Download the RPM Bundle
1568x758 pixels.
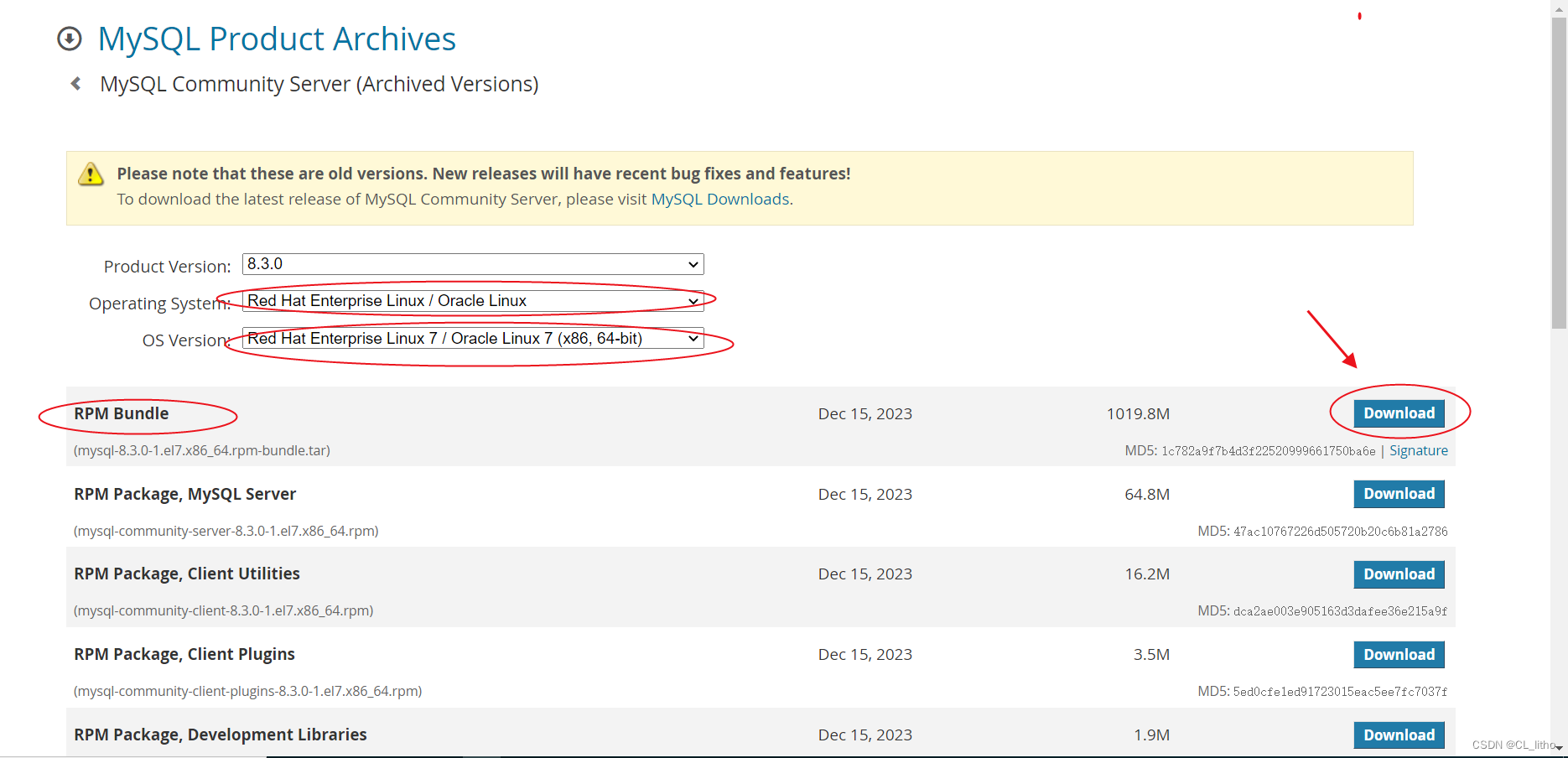click(x=1399, y=413)
